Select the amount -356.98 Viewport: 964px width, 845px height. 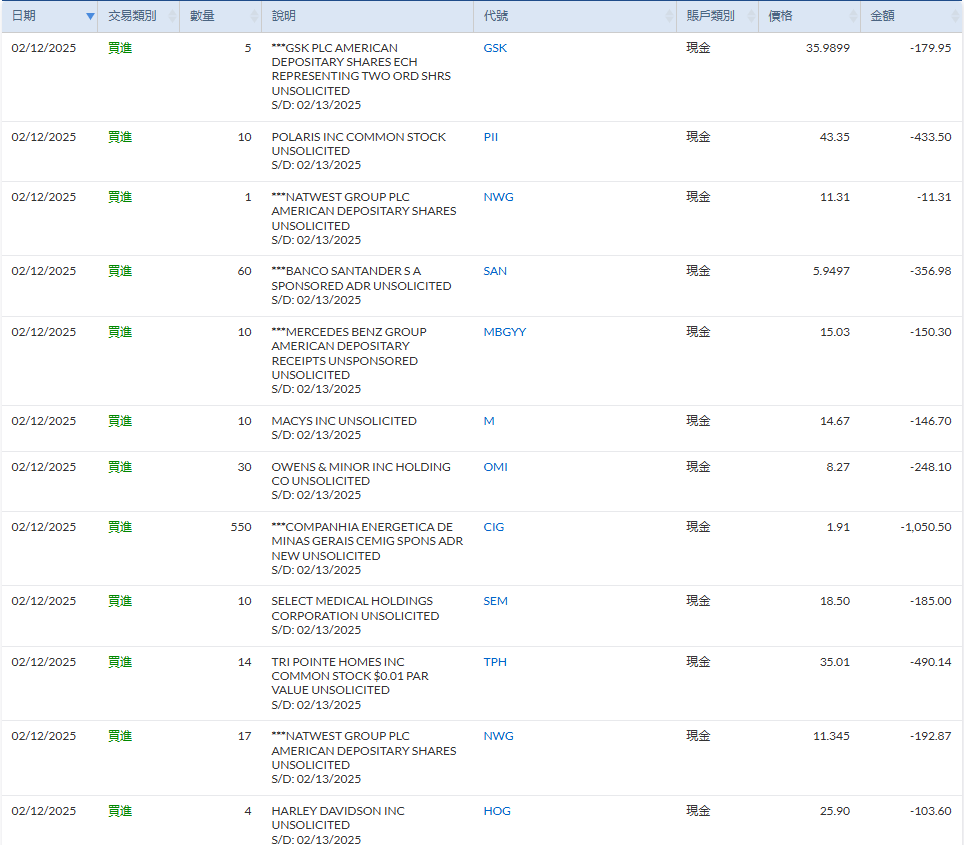(931, 271)
